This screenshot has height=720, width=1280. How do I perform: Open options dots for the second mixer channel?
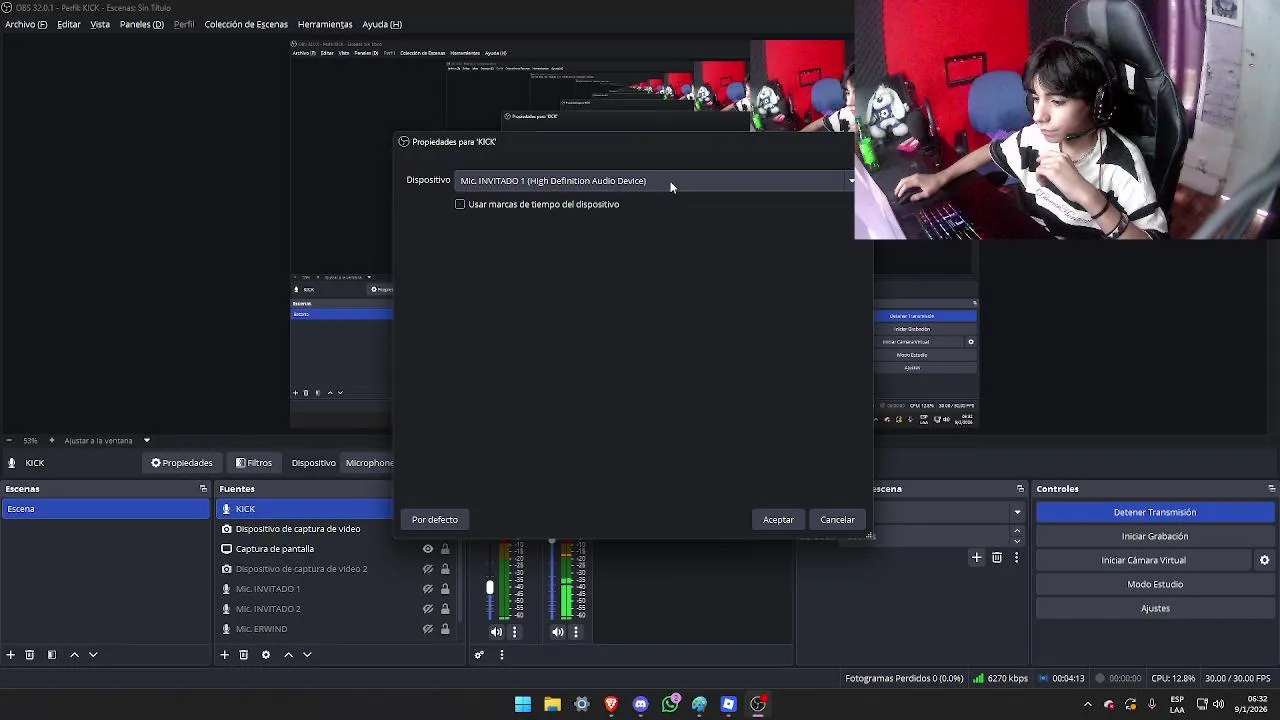(x=576, y=631)
